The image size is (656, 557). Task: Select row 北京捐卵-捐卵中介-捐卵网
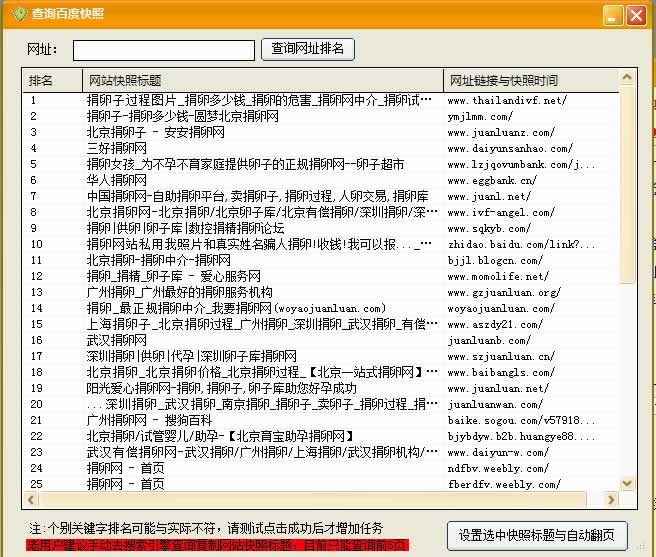click(321, 260)
